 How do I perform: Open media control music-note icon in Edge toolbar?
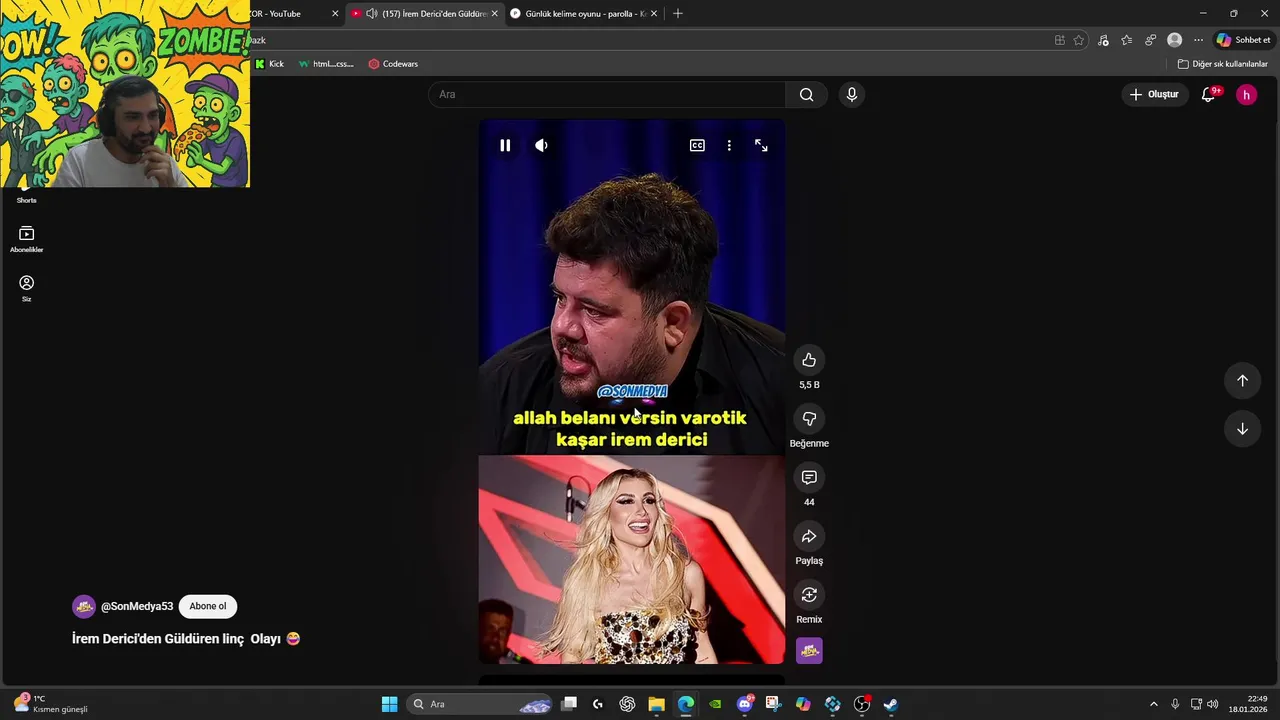pos(1103,40)
